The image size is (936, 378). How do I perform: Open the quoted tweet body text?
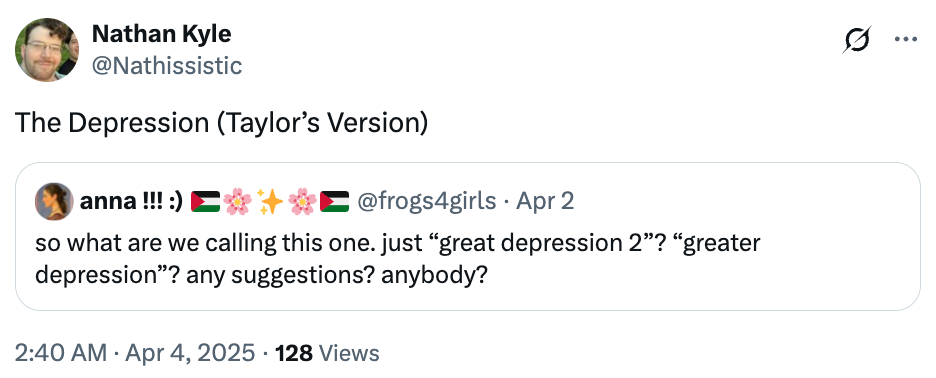pos(398,259)
